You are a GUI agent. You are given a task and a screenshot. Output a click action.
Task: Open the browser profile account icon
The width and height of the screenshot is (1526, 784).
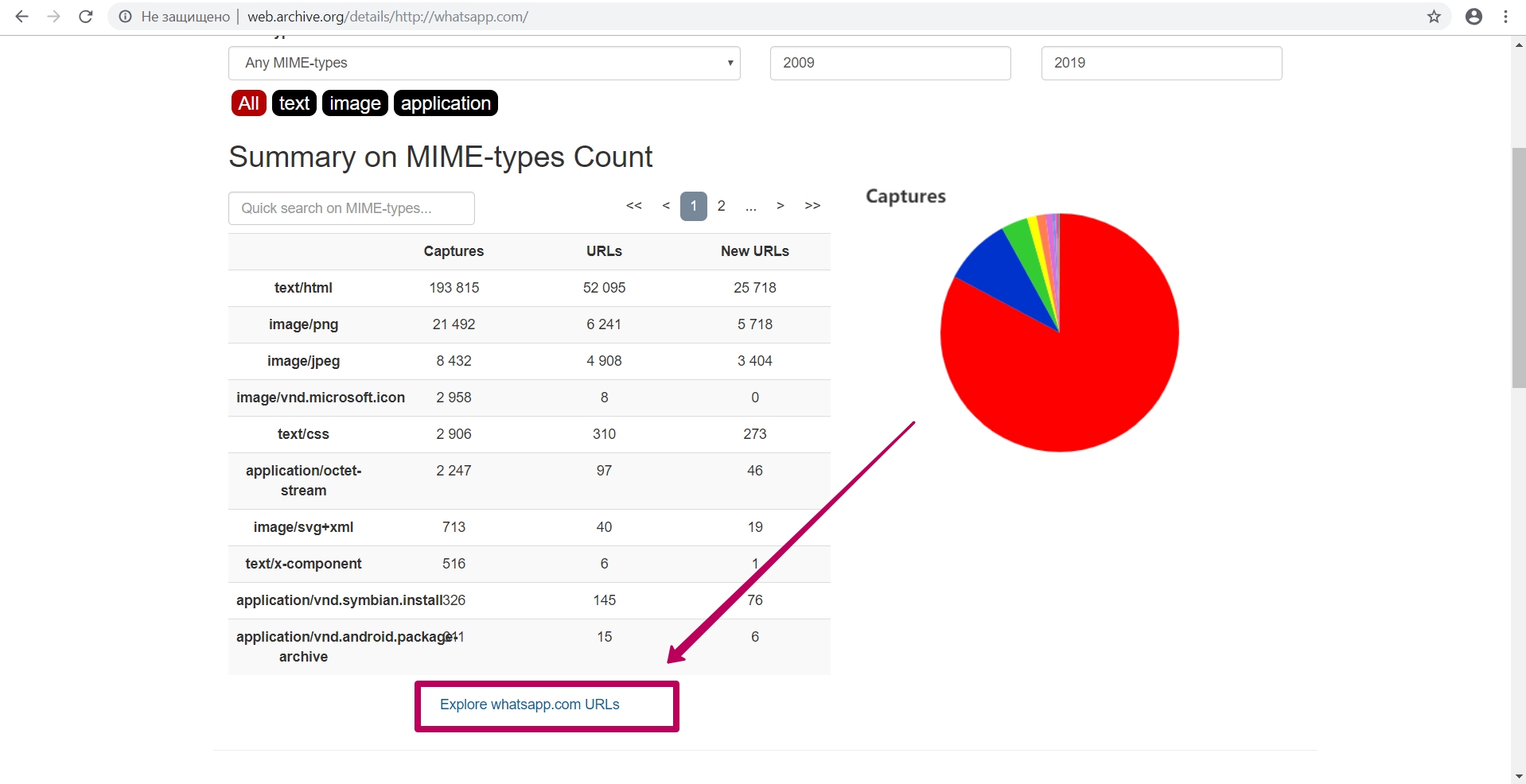point(1473,17)
